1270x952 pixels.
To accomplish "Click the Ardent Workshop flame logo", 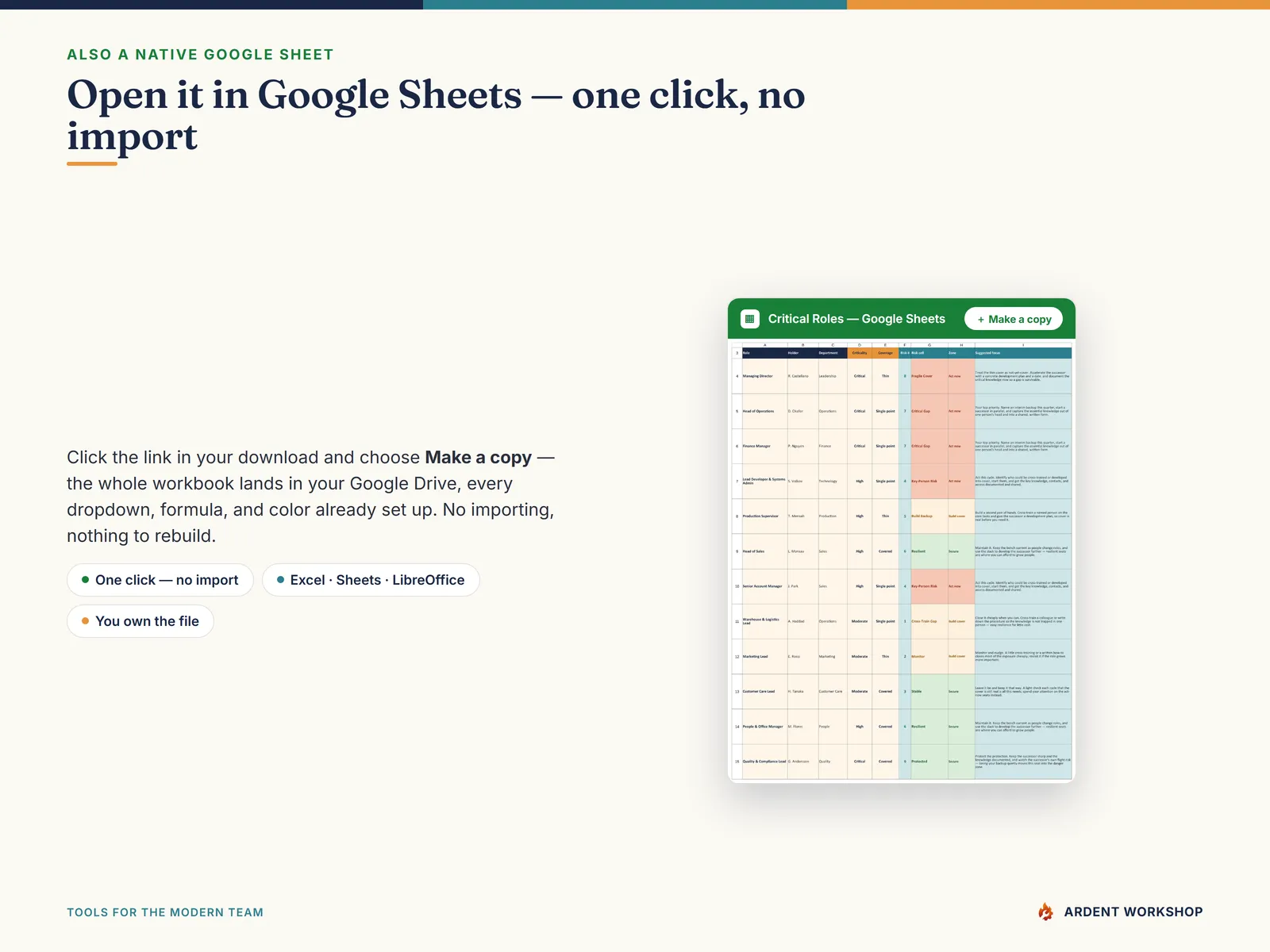I will [1046, 912].
